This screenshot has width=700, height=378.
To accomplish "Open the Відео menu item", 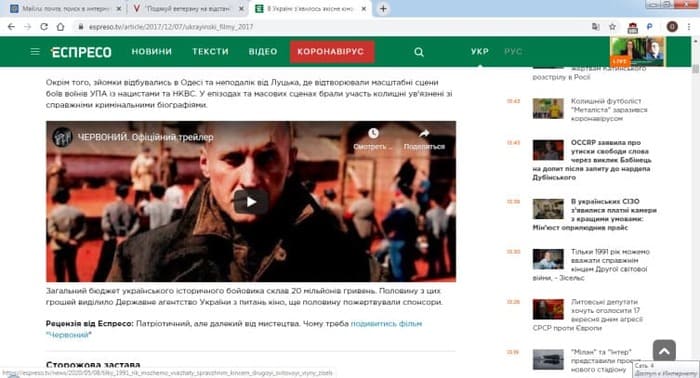I will (263, 52).
